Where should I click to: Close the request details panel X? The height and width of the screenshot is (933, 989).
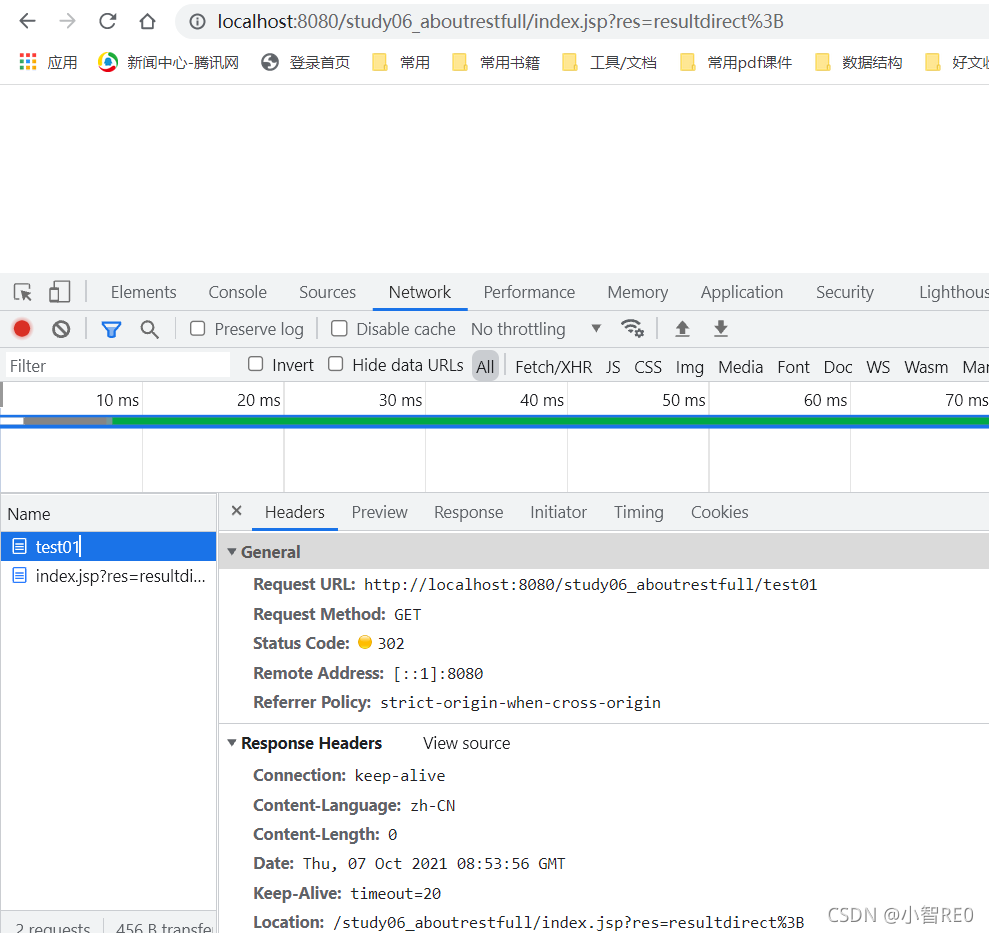237,511
